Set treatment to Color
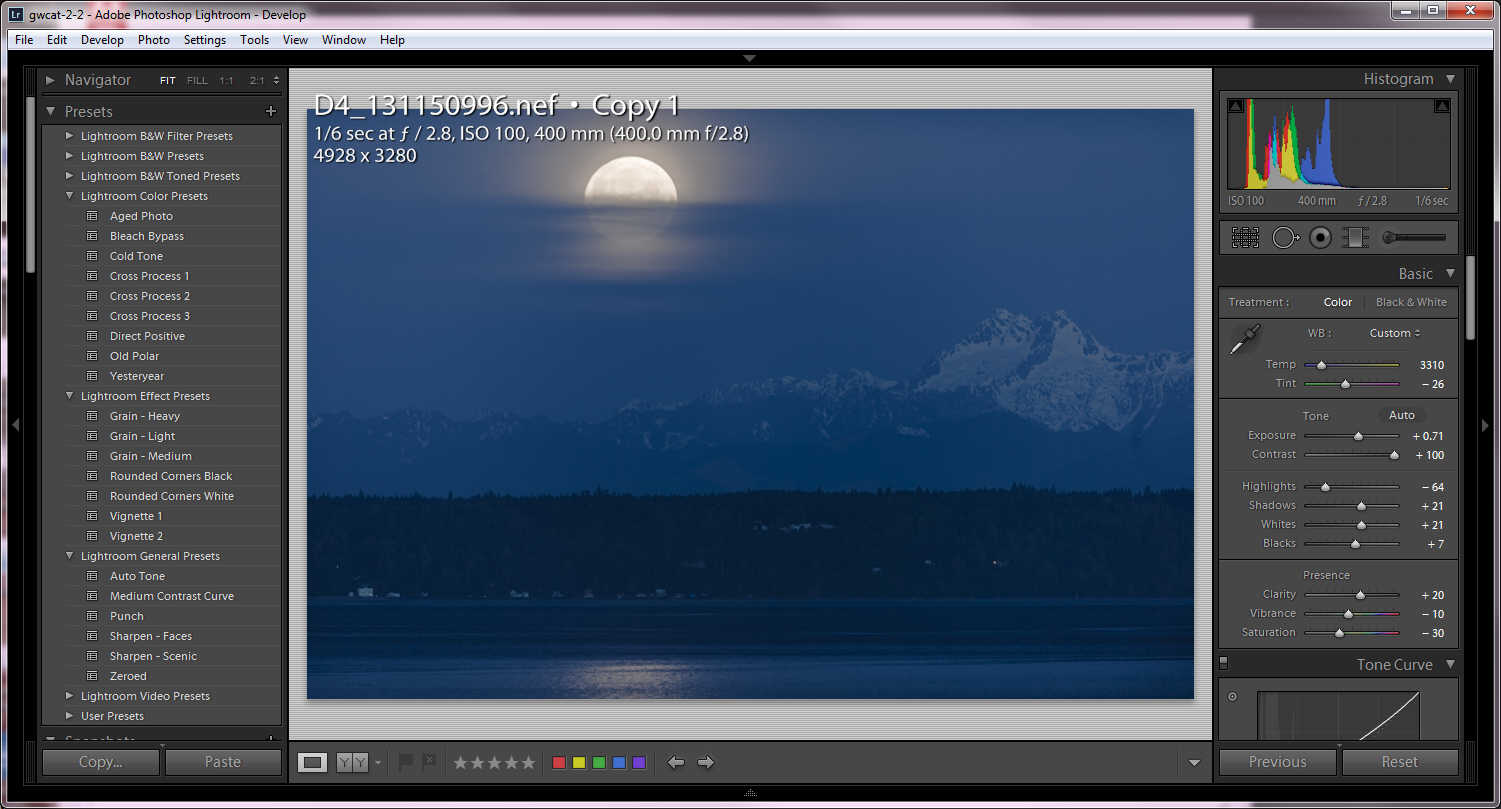 1338,302
